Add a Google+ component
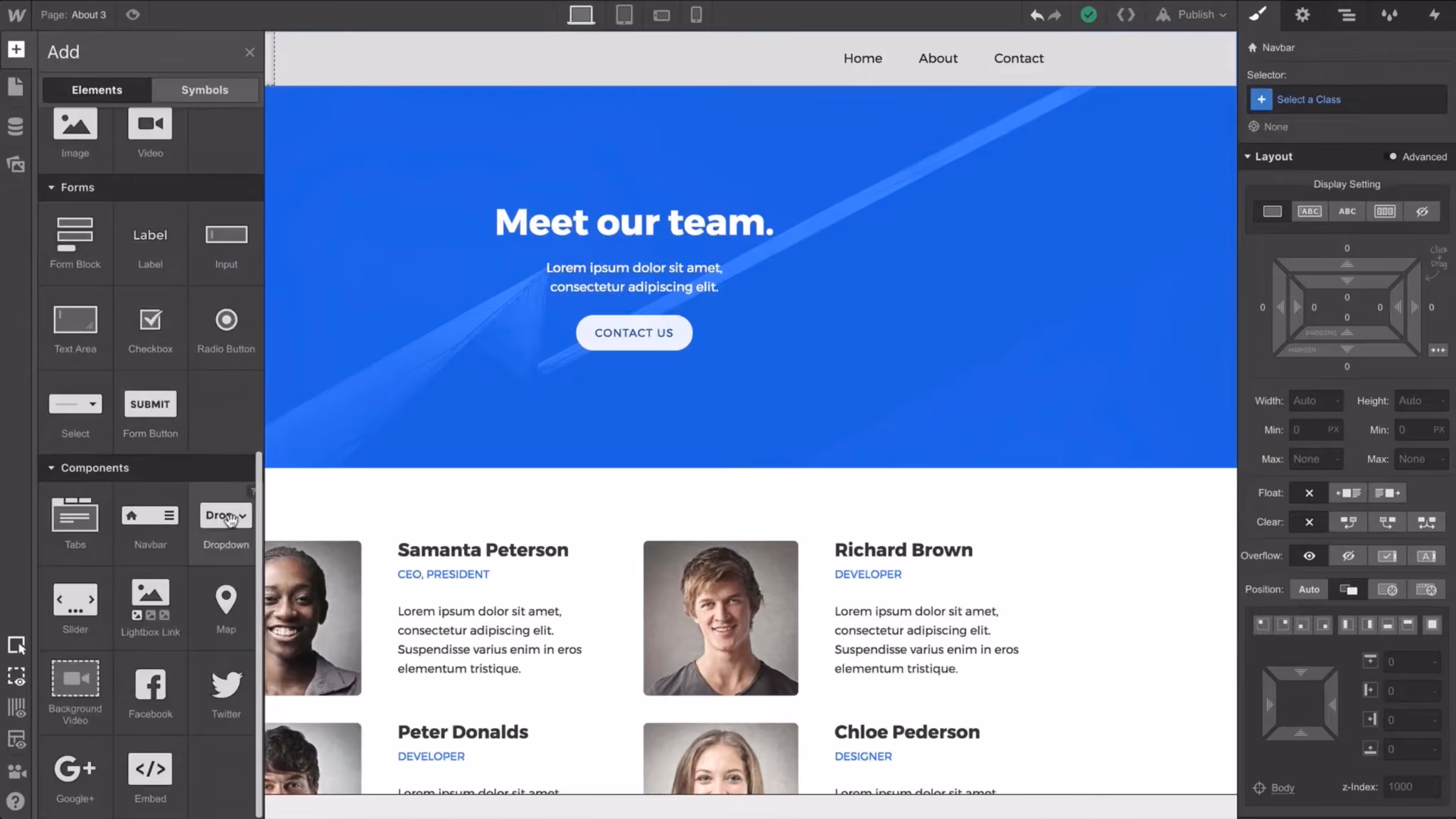The height and width of the screenshot is (819, 1456). tap(75, 778)
